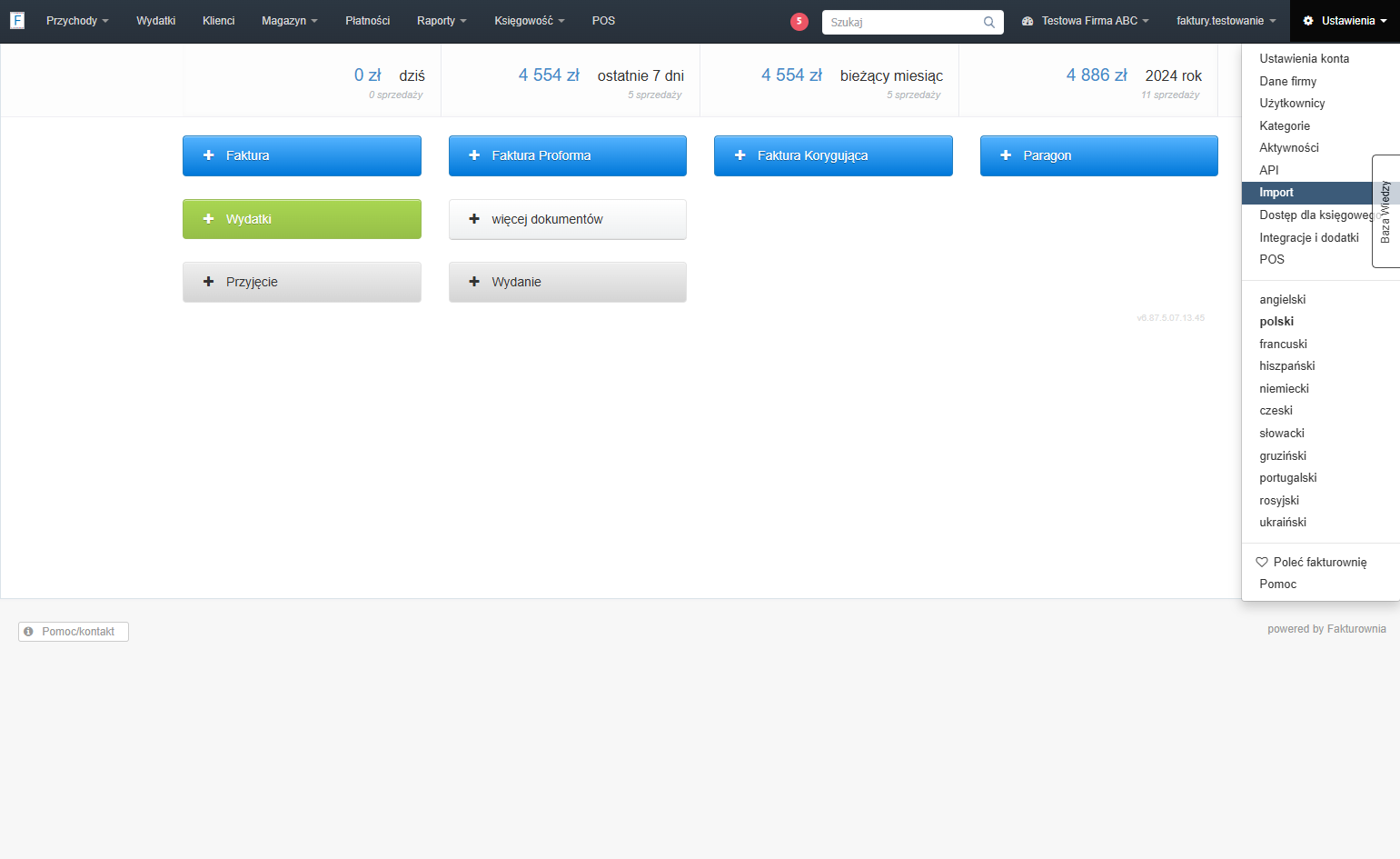Add new expense with green Wydatki button
Image resolution: width=1400 pixels, height=859 pixels.
(x=302, y=219)
